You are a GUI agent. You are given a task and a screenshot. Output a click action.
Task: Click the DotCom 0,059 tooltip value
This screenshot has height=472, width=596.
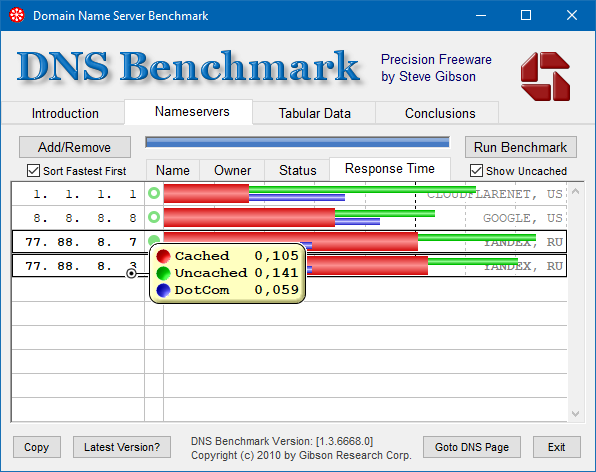(276, 290)
